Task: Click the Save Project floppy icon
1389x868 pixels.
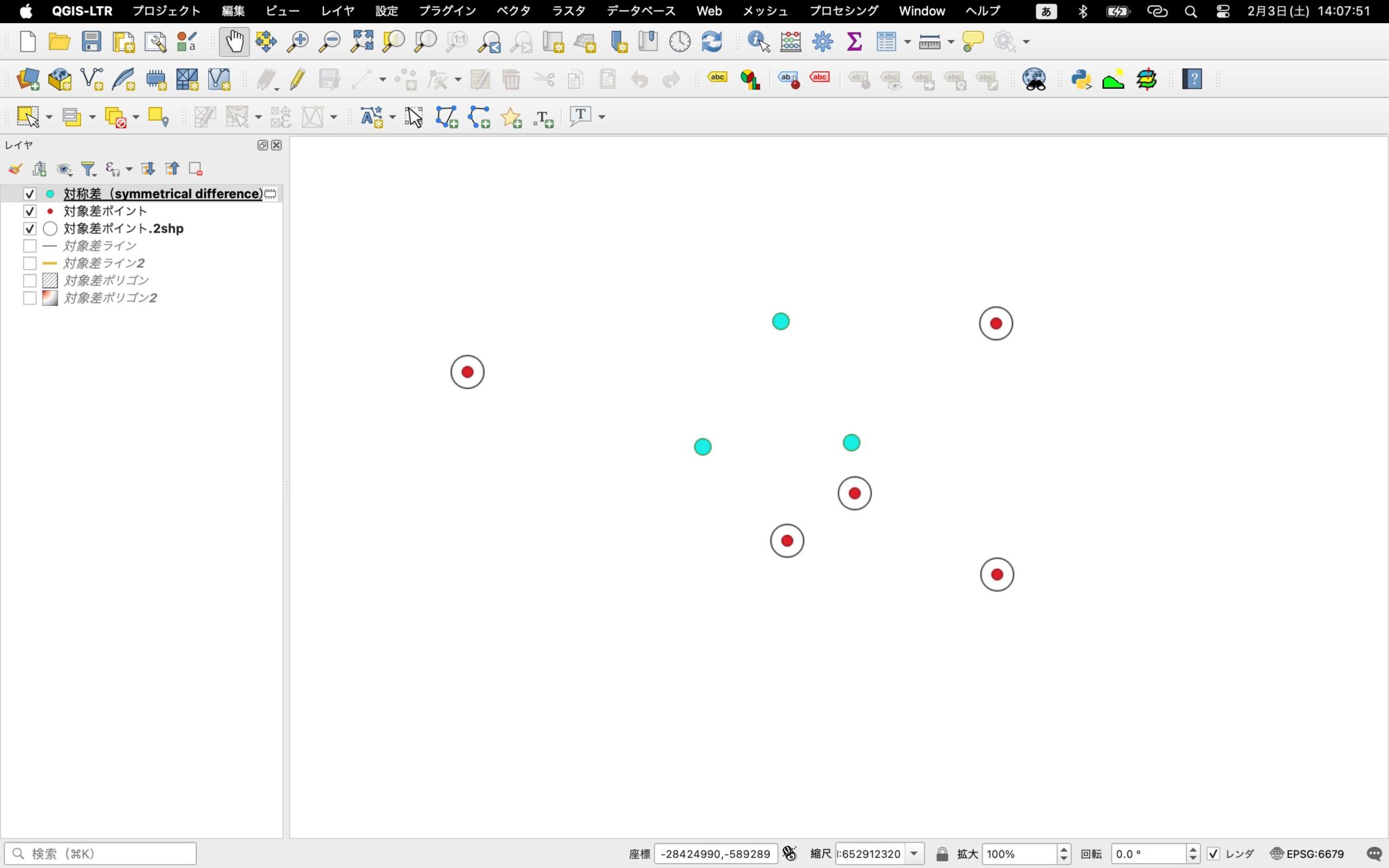Action: (92, 42)
